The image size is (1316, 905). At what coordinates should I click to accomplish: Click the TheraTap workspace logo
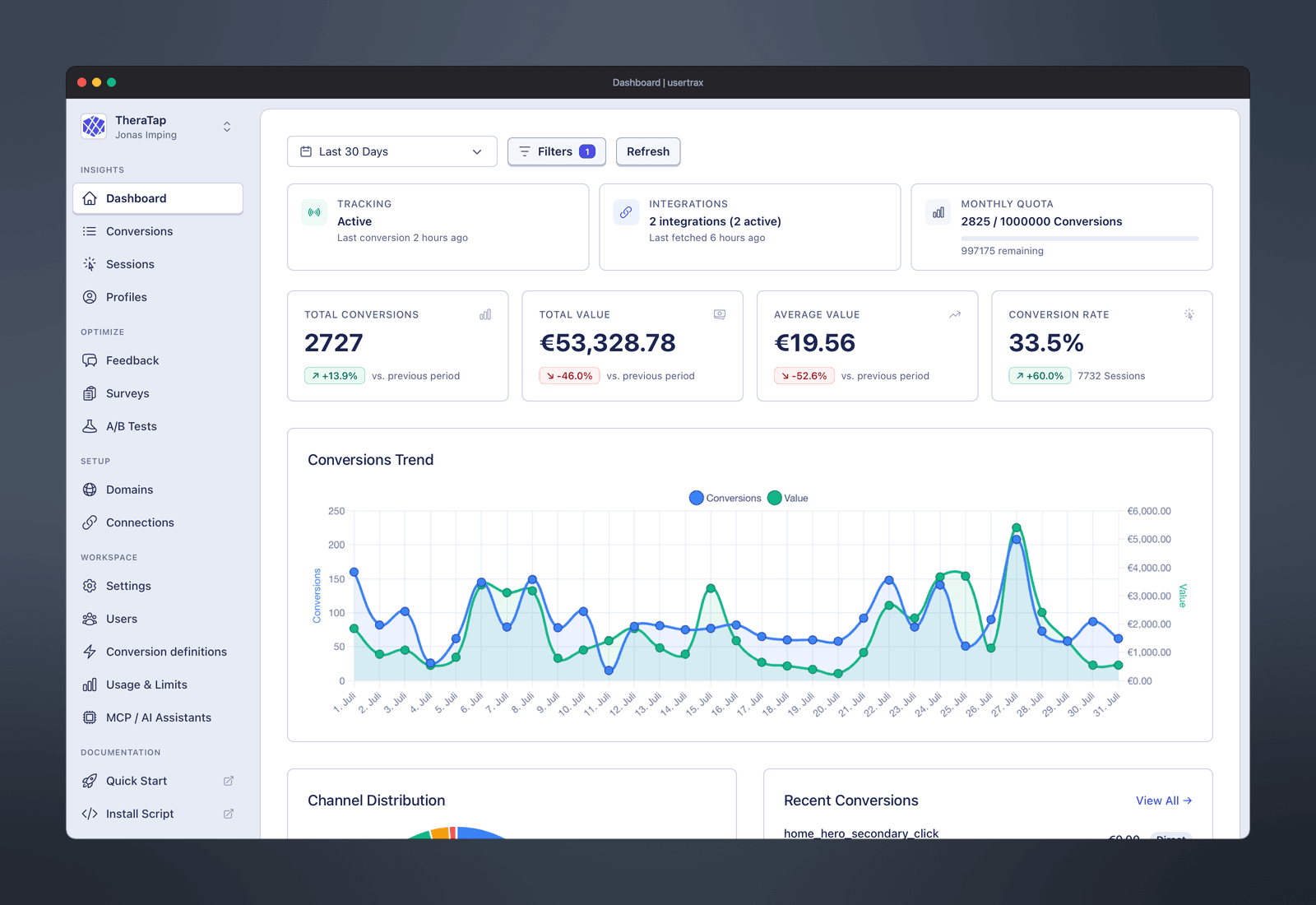pos(94,127)
